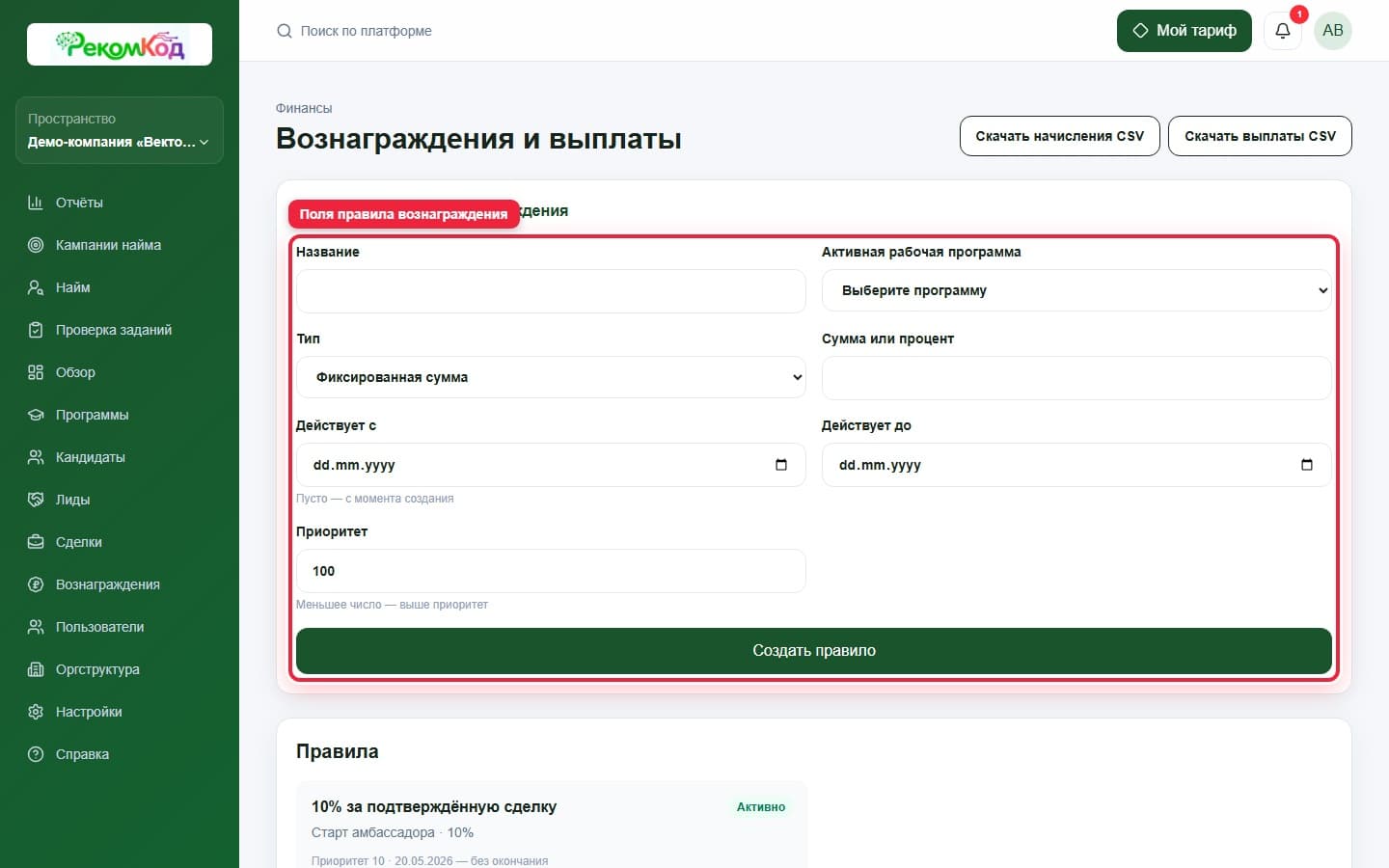Open the Тип dropdown (Фиксированная сумма)

tap(551, 377)
